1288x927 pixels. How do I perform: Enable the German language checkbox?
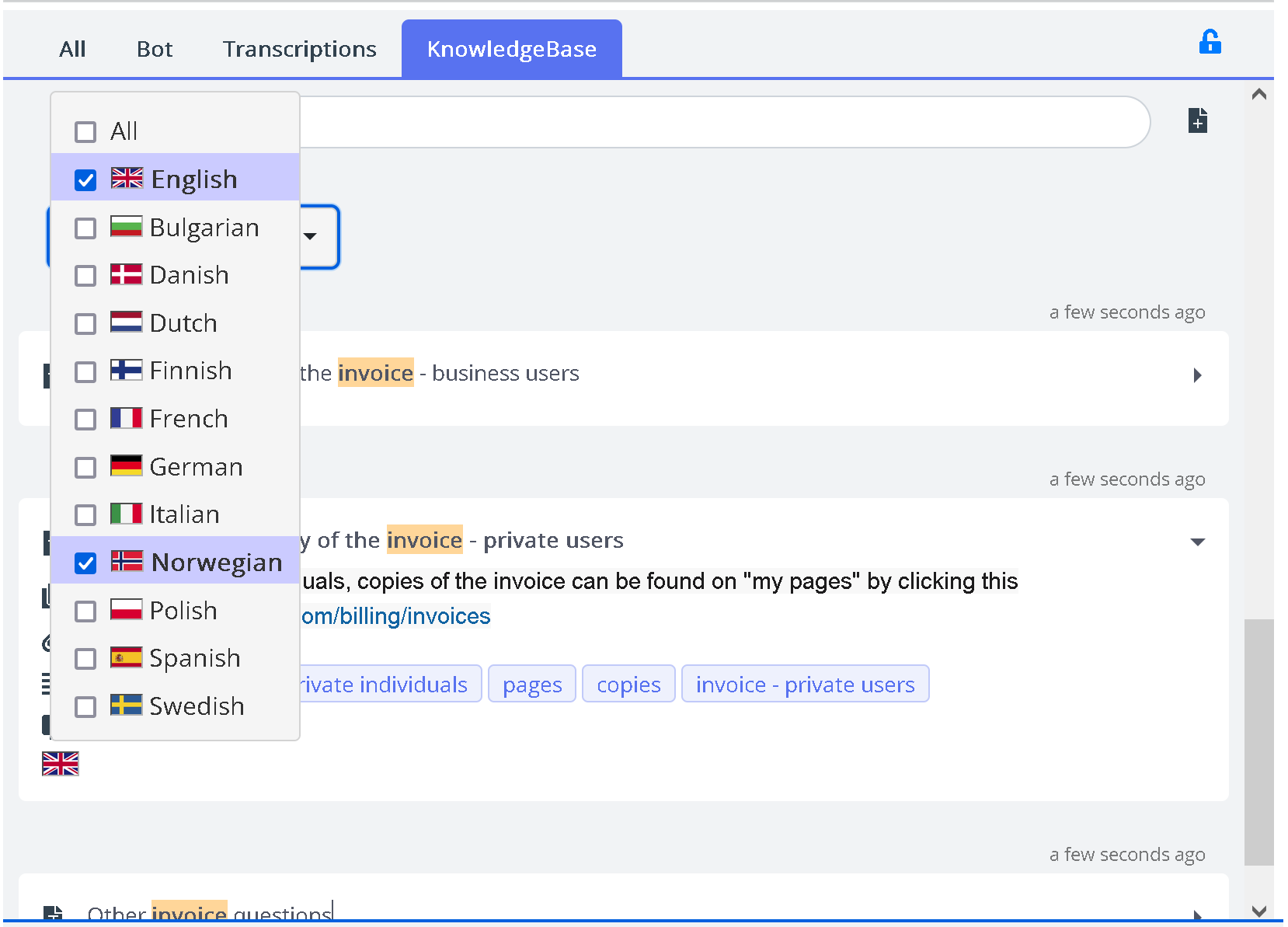pos(85,468)
